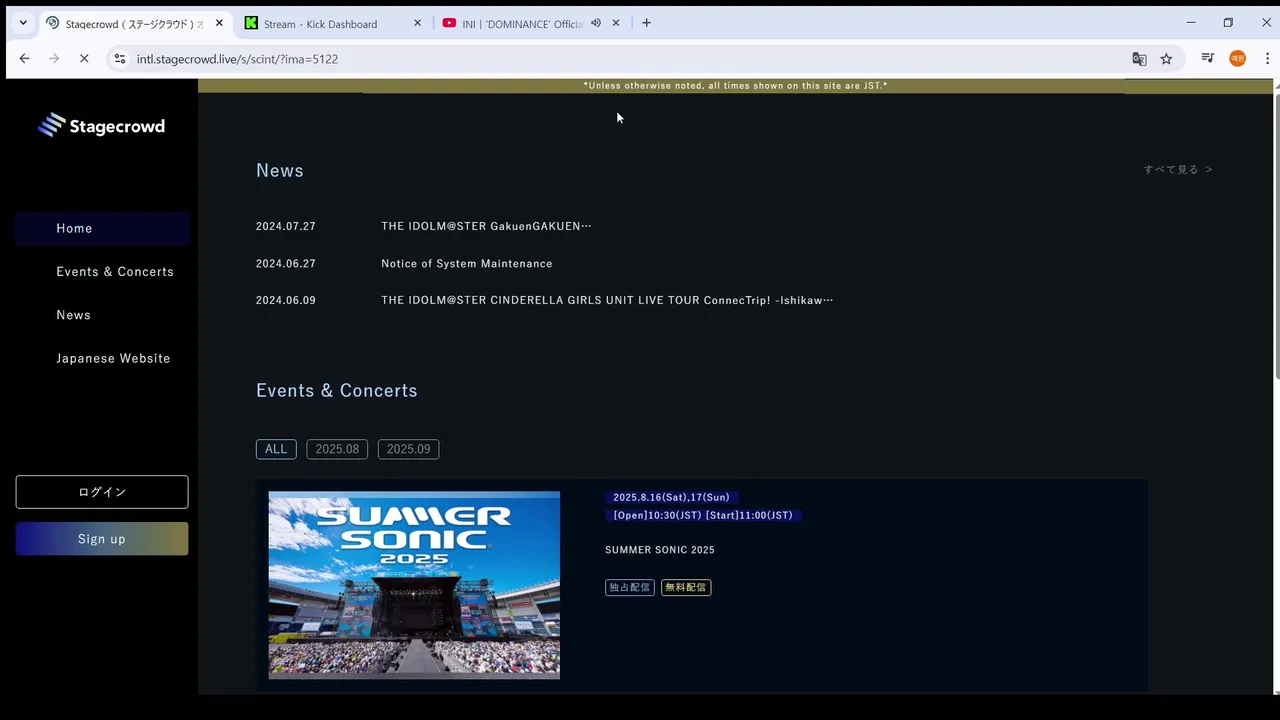The height and width of the screenshot is (720, 1280).
Task: Click the Events & Concerts section heading
Action: point(337,390)
